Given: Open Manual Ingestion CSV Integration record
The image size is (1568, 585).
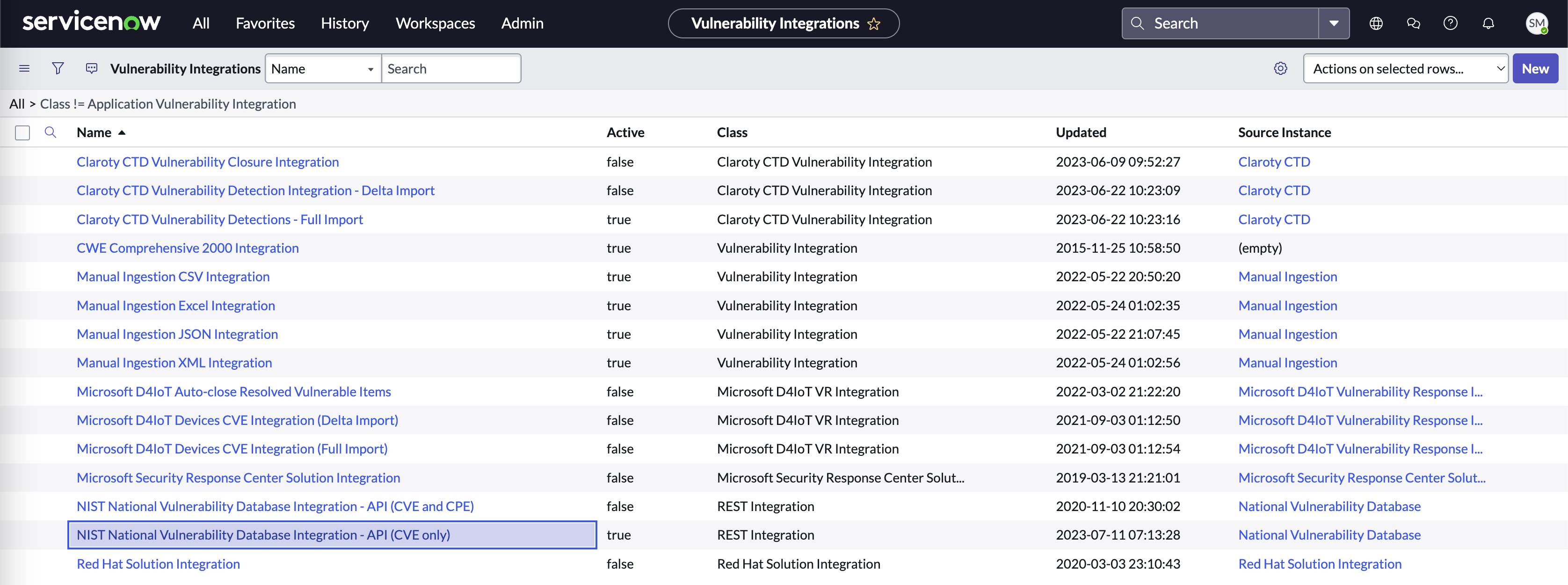Looking at the screenshot, I should [x=173, y=277].
